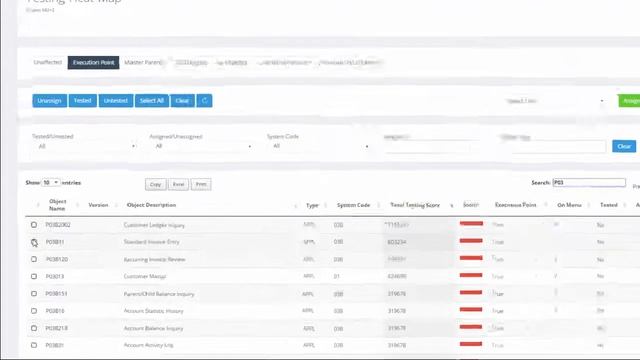The height and width of the screenshot is (360, 640).
Task: Expand the System Code filter dropdown
Action: pos(318,146)
